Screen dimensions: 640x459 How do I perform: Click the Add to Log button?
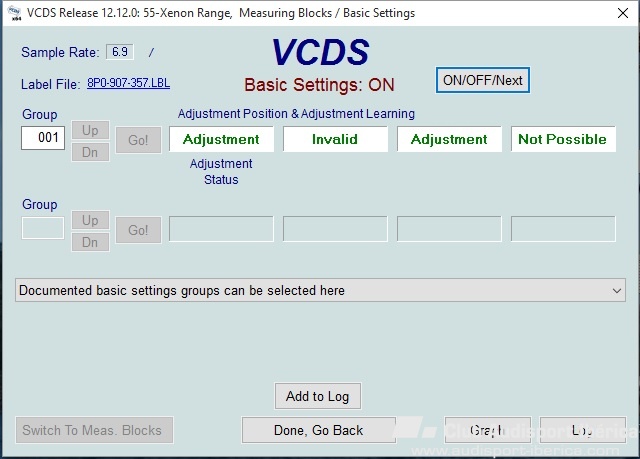[x=318, y=396]
